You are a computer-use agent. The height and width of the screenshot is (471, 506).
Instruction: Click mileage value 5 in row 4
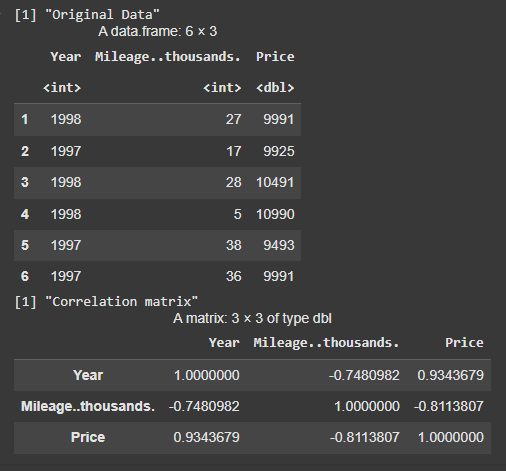click(x=237, y=214)
